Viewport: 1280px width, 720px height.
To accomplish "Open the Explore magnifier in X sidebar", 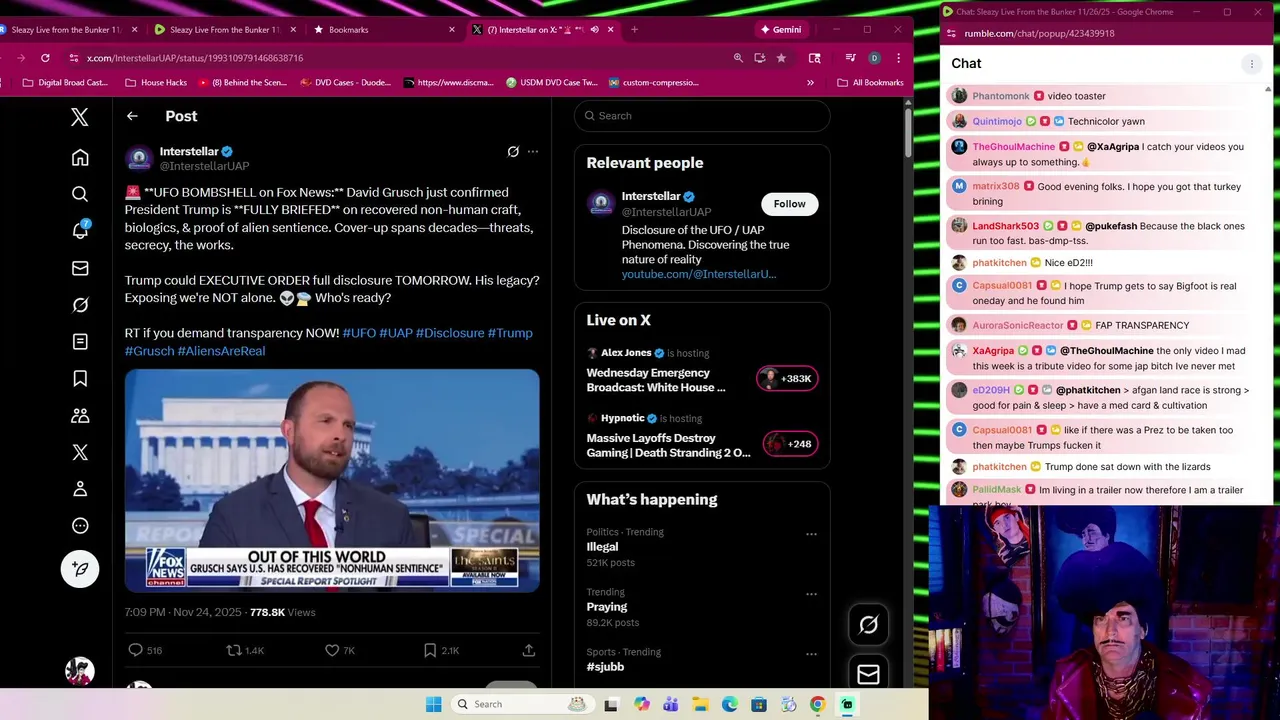I will [80, 194].
